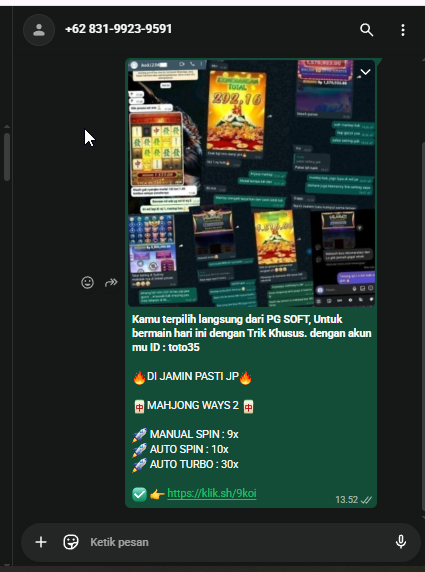The width and height of the screenshot is (425, 572).
Task: Click the 13.52 message timestamp
Action: 347,500
